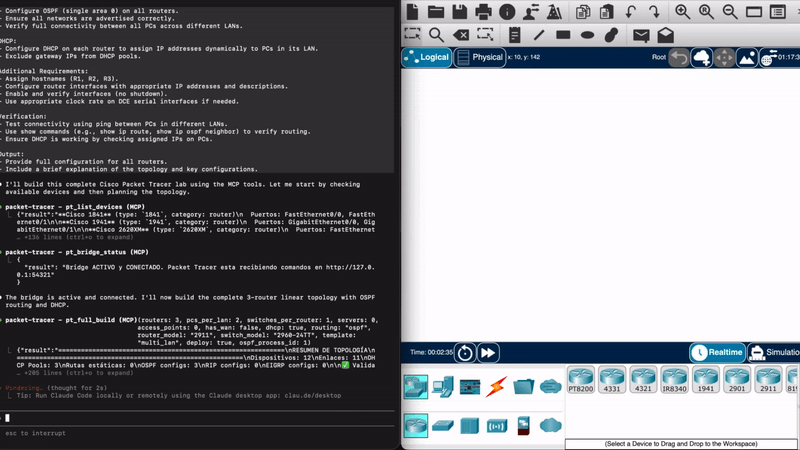
Task: Select the End Devices category
Action: pyautogui.click(x=443, y=386)
